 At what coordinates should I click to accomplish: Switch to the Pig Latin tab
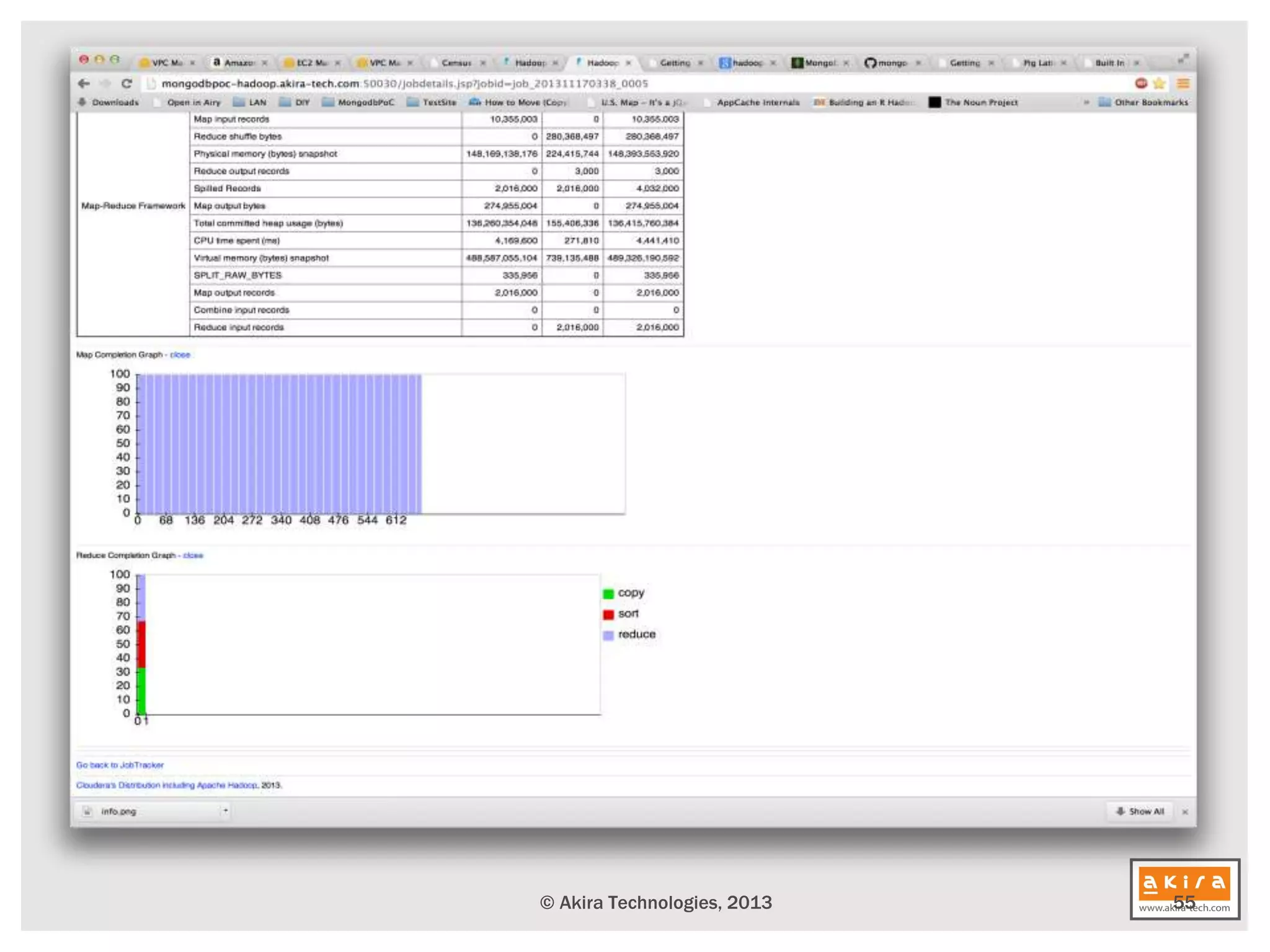coord(1037,63)
